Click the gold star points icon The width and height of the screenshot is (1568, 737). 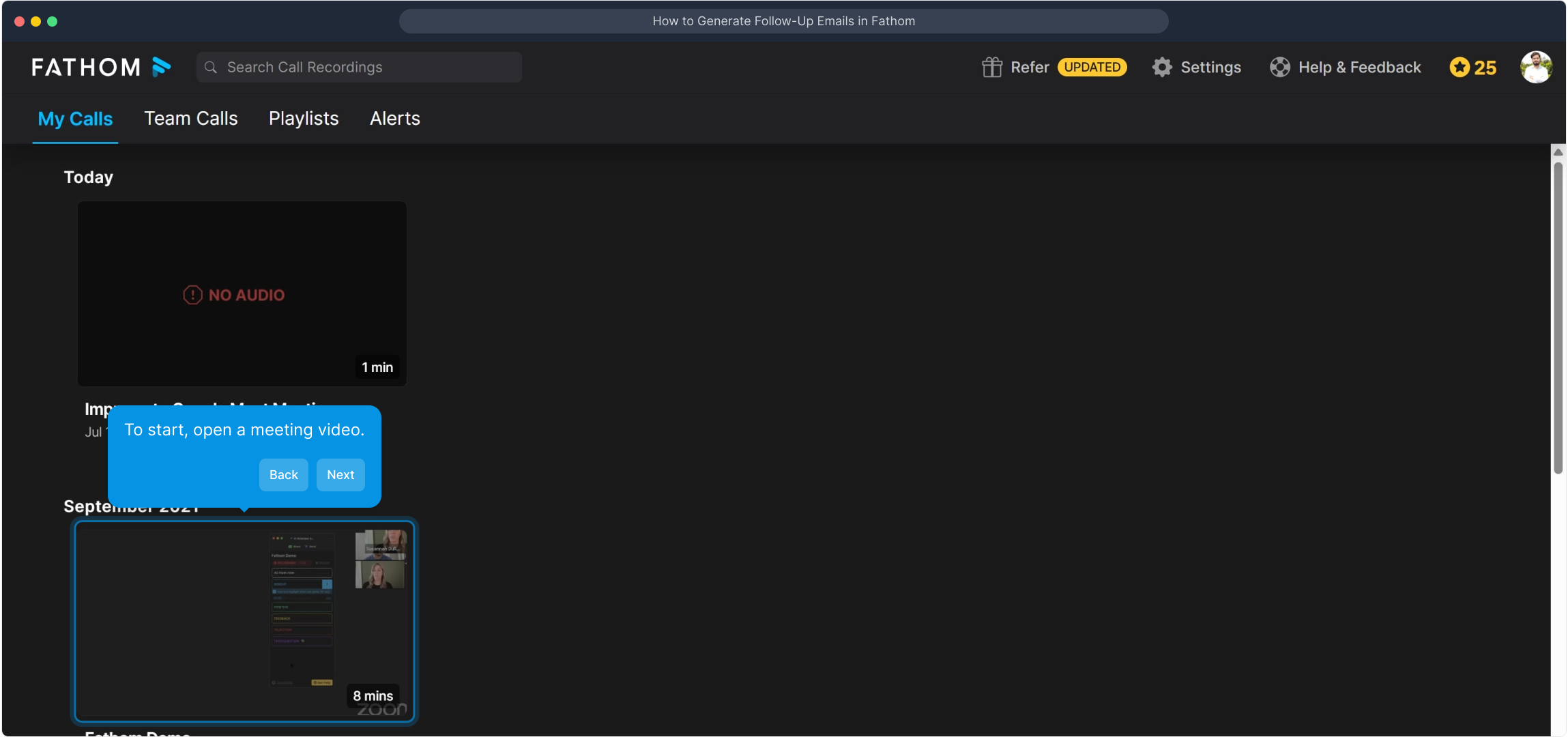(1460, 67)
